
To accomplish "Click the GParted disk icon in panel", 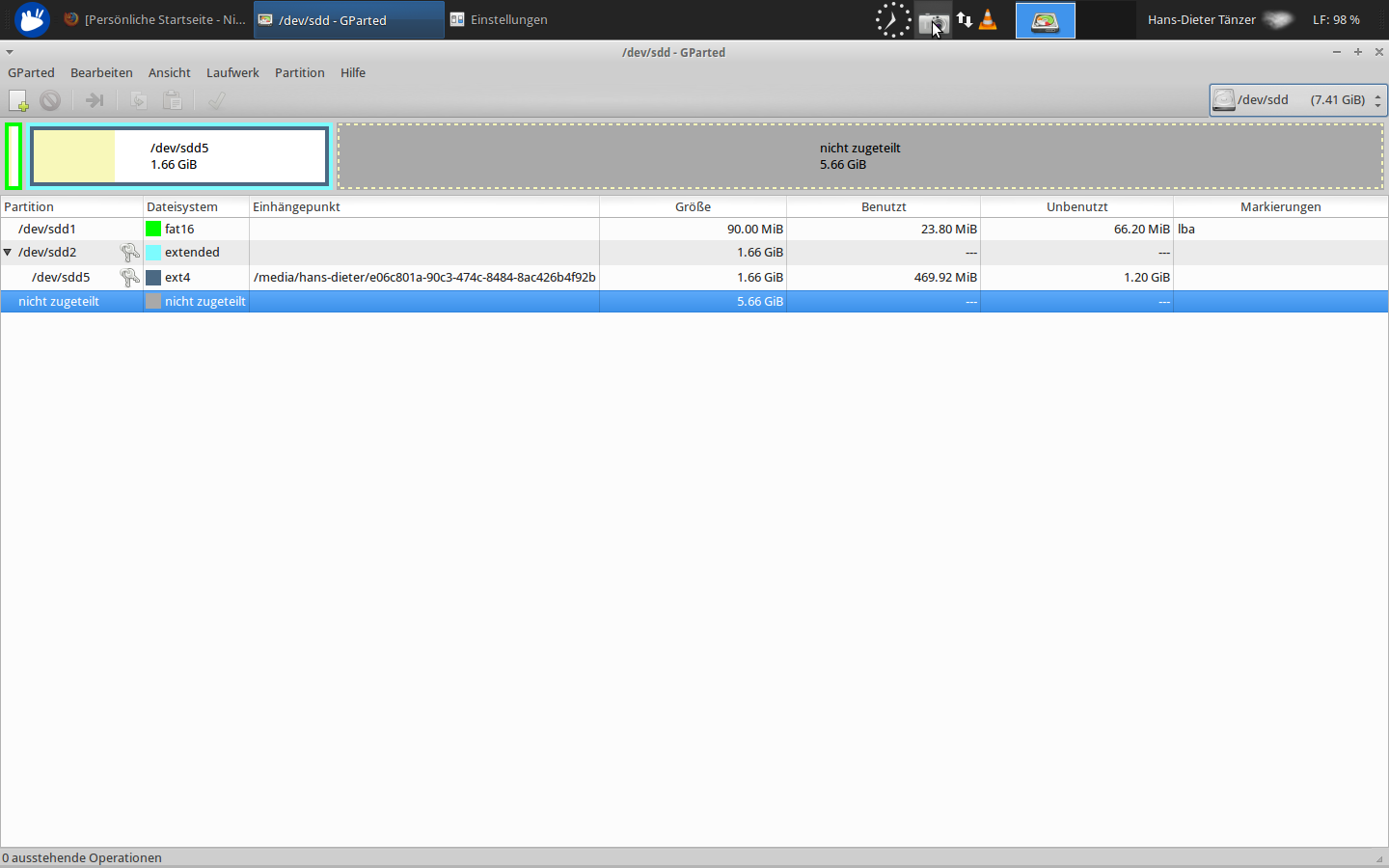I will coord(1046,20).
